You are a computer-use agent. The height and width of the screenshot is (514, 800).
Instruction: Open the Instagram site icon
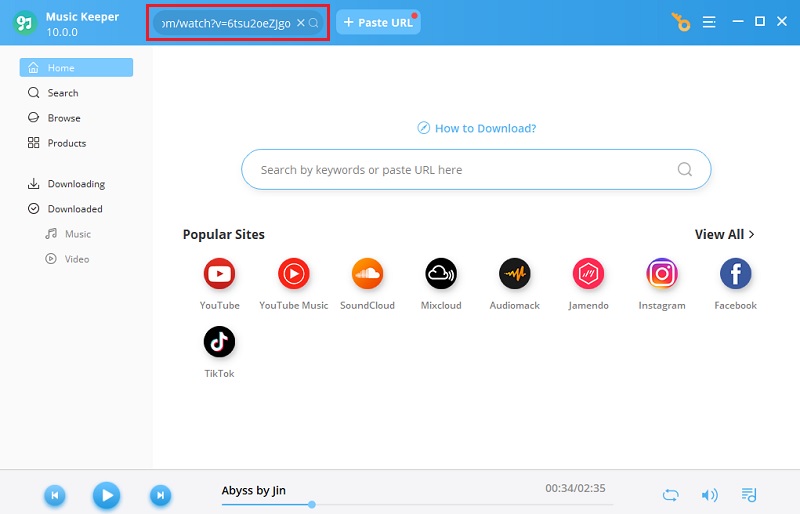662,274
